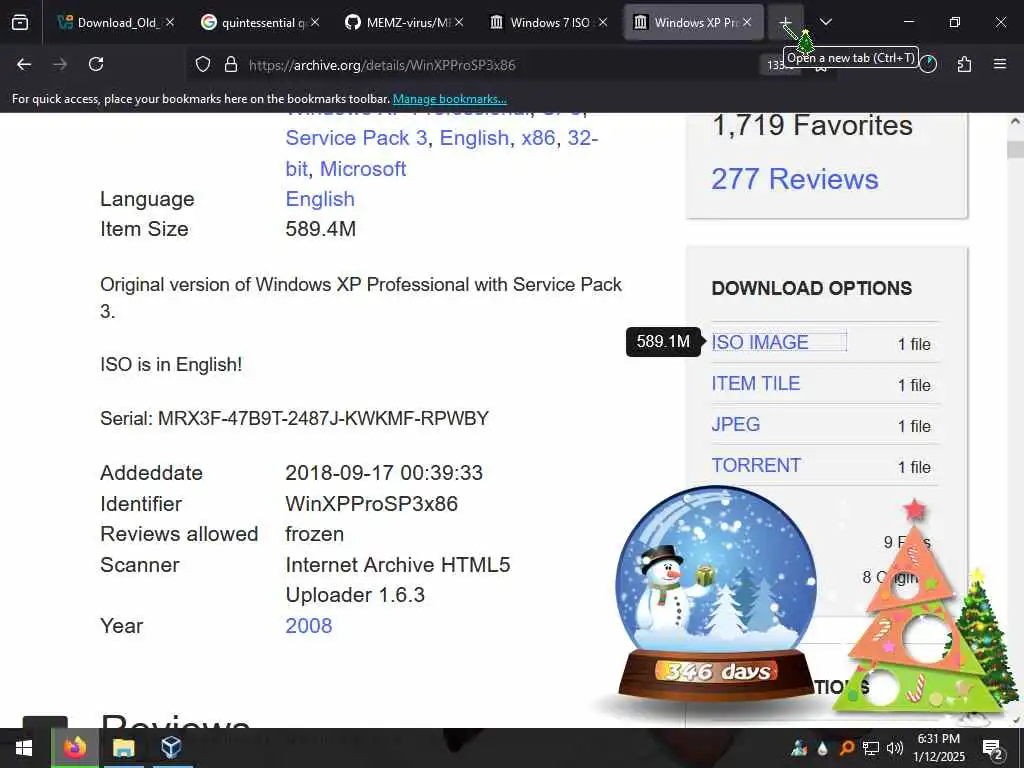The image size is (1024, 768).
Task: Open a new tab with plus button
Action: 786,22
